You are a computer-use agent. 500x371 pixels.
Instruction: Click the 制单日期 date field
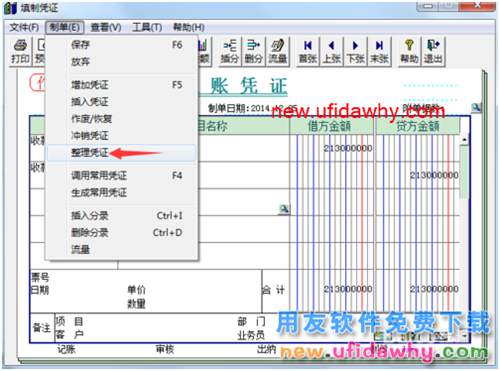point(252,108)
